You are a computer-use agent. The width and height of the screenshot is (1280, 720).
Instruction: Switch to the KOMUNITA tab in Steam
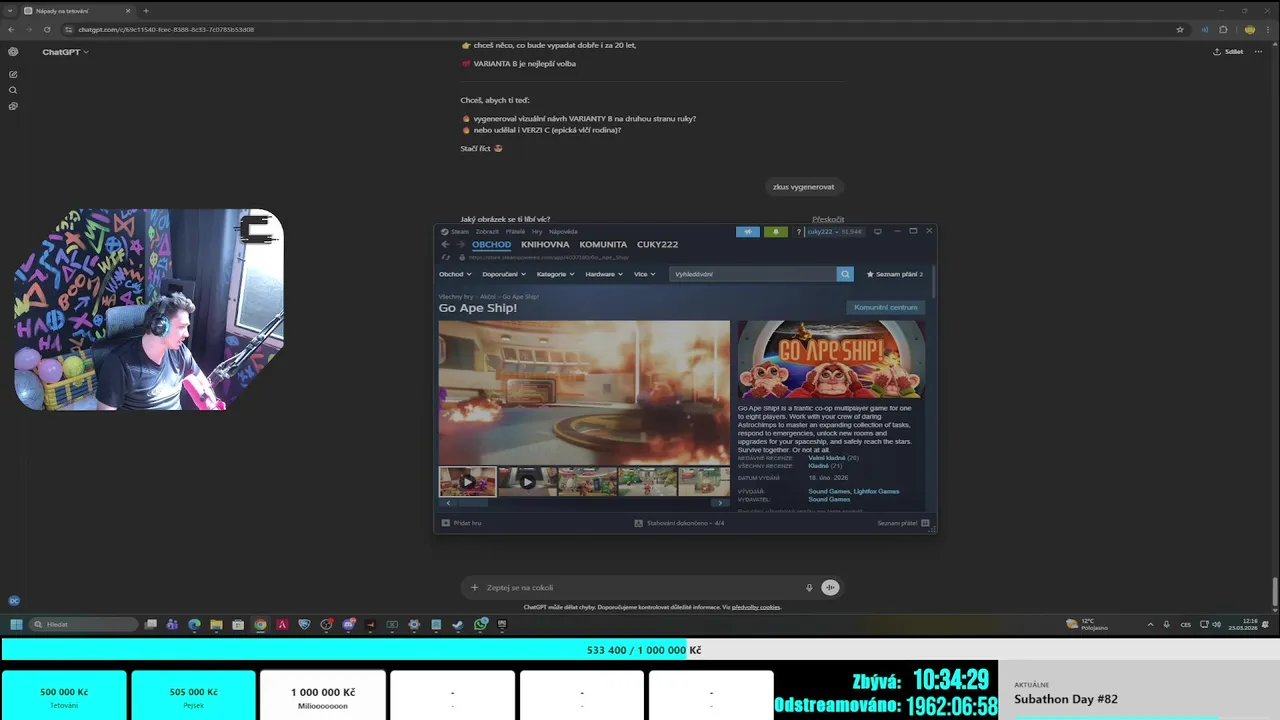(603, 244)
